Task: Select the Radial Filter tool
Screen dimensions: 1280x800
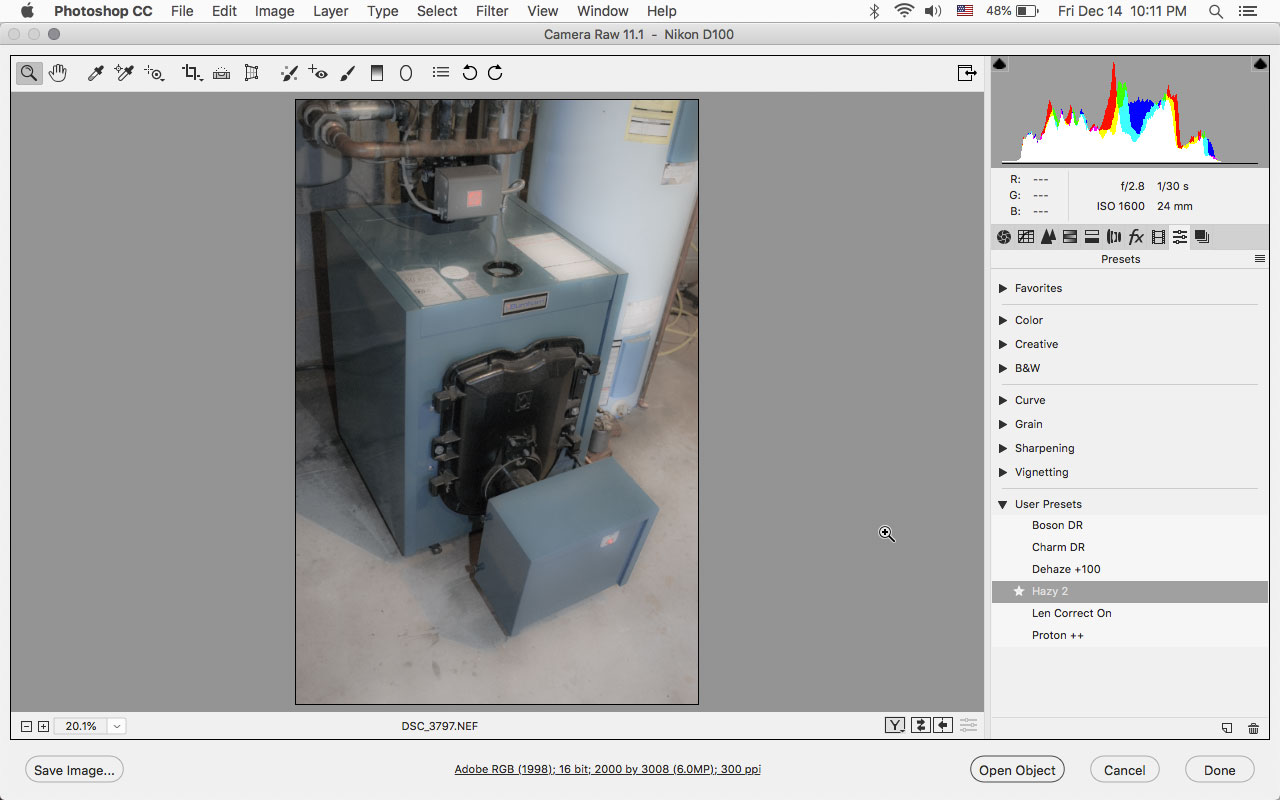Action: point(406,73)
